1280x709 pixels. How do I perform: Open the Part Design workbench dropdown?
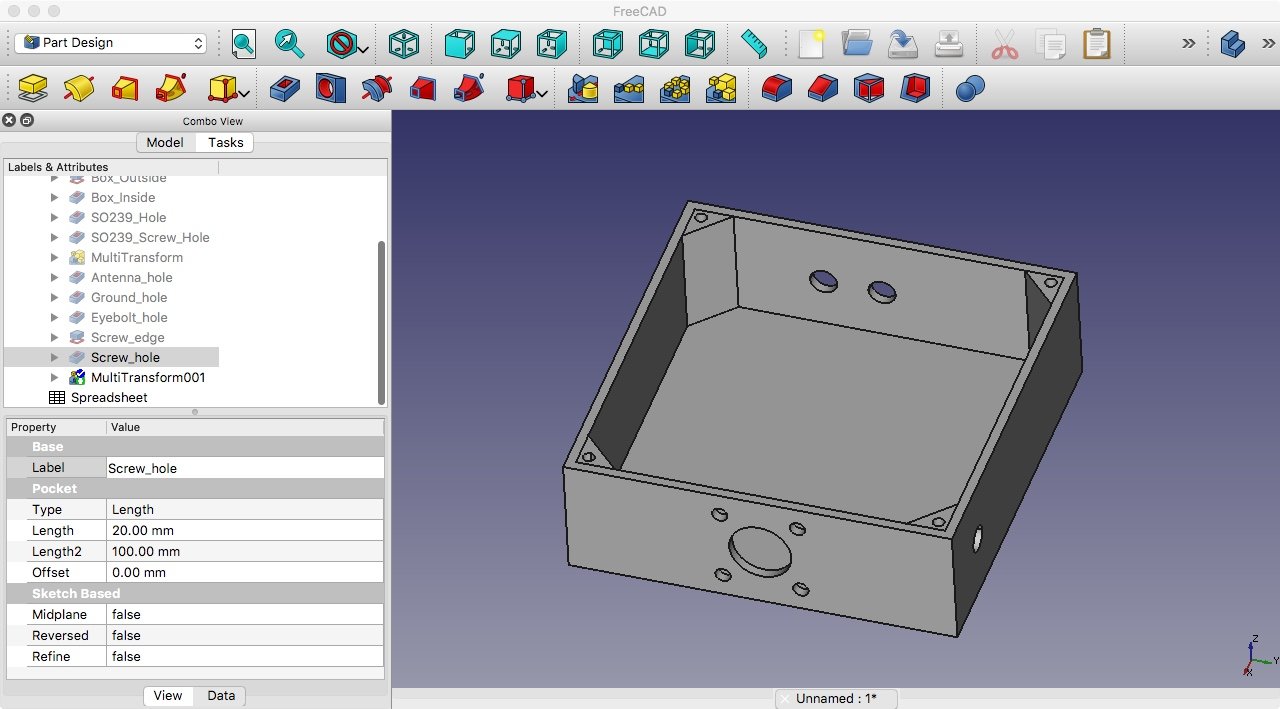pyautogui.click(x=110, y=43)
